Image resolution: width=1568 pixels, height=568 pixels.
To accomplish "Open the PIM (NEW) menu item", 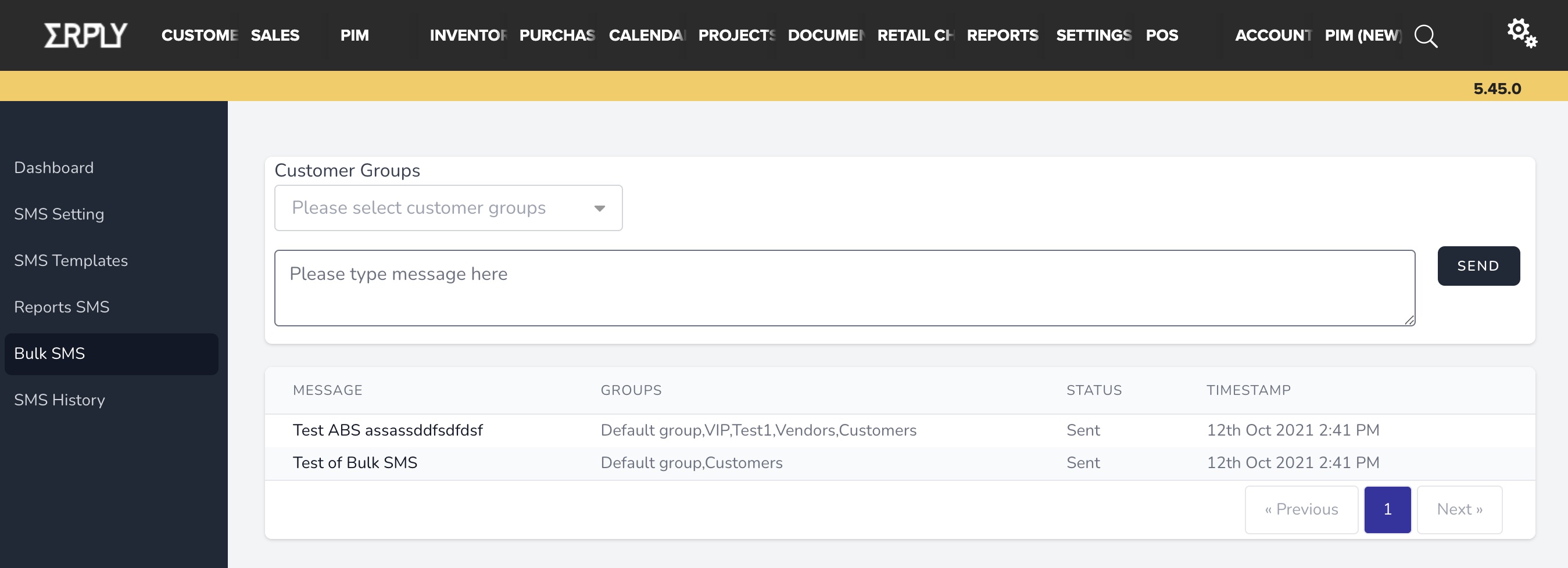I will point(1363,35).
